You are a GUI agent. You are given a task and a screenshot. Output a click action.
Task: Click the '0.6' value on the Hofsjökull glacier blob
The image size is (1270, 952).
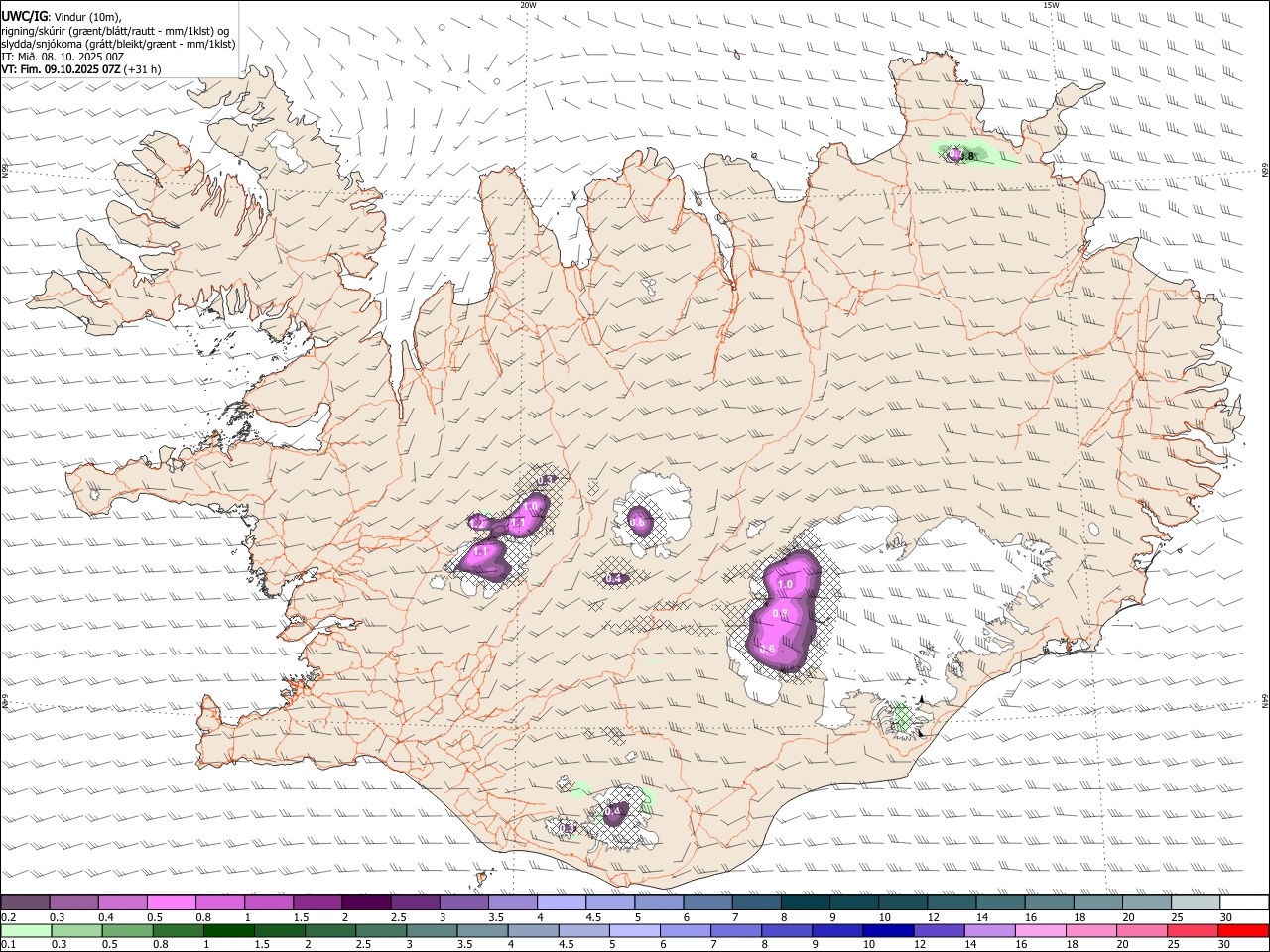click(637, 523)
